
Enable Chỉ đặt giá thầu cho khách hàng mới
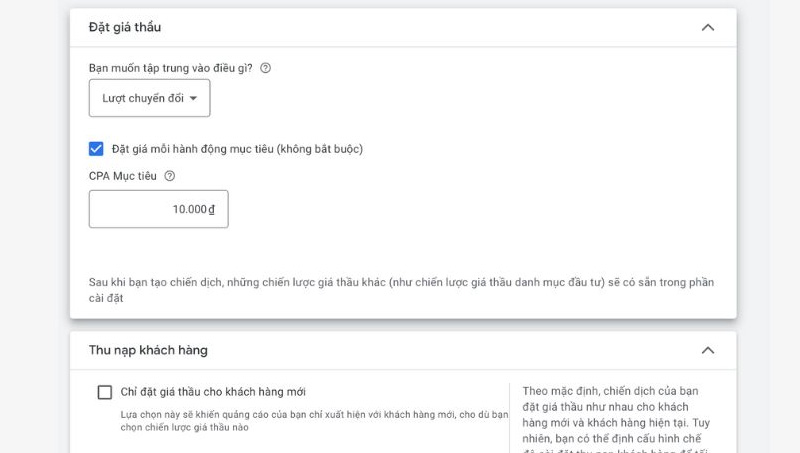(x=105, y=392)
